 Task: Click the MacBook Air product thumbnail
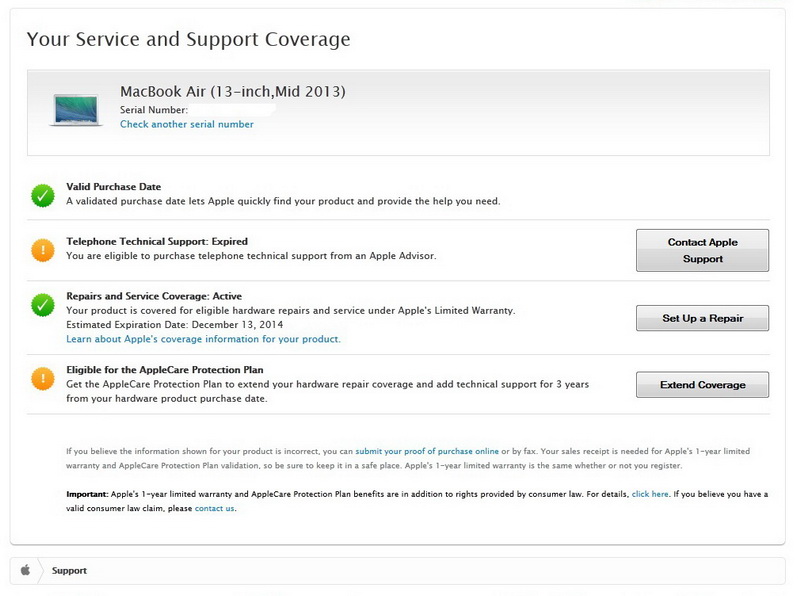pos(76,109)
